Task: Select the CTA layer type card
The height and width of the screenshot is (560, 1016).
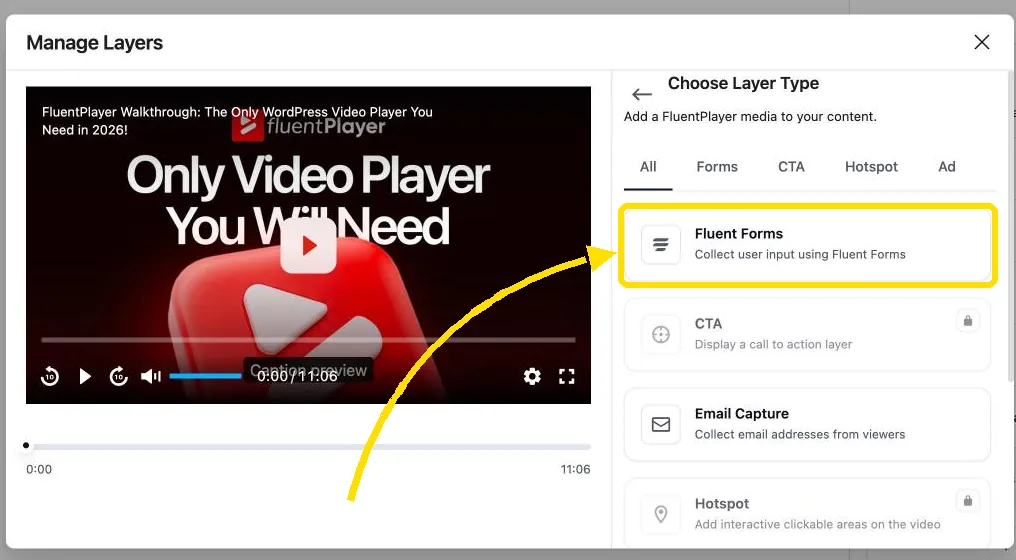Action: point(807,334)
